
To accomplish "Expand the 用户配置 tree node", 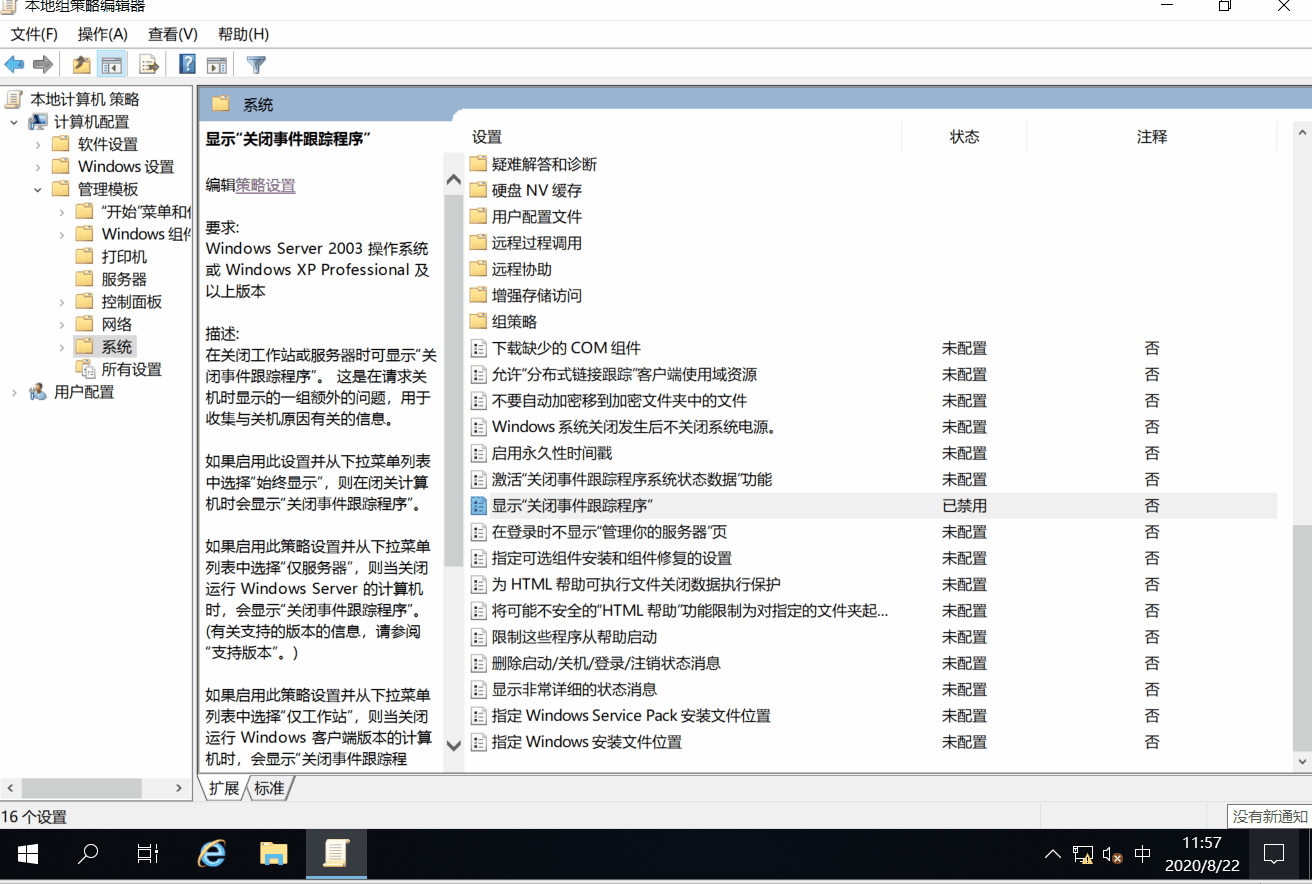I will point(14,393).
